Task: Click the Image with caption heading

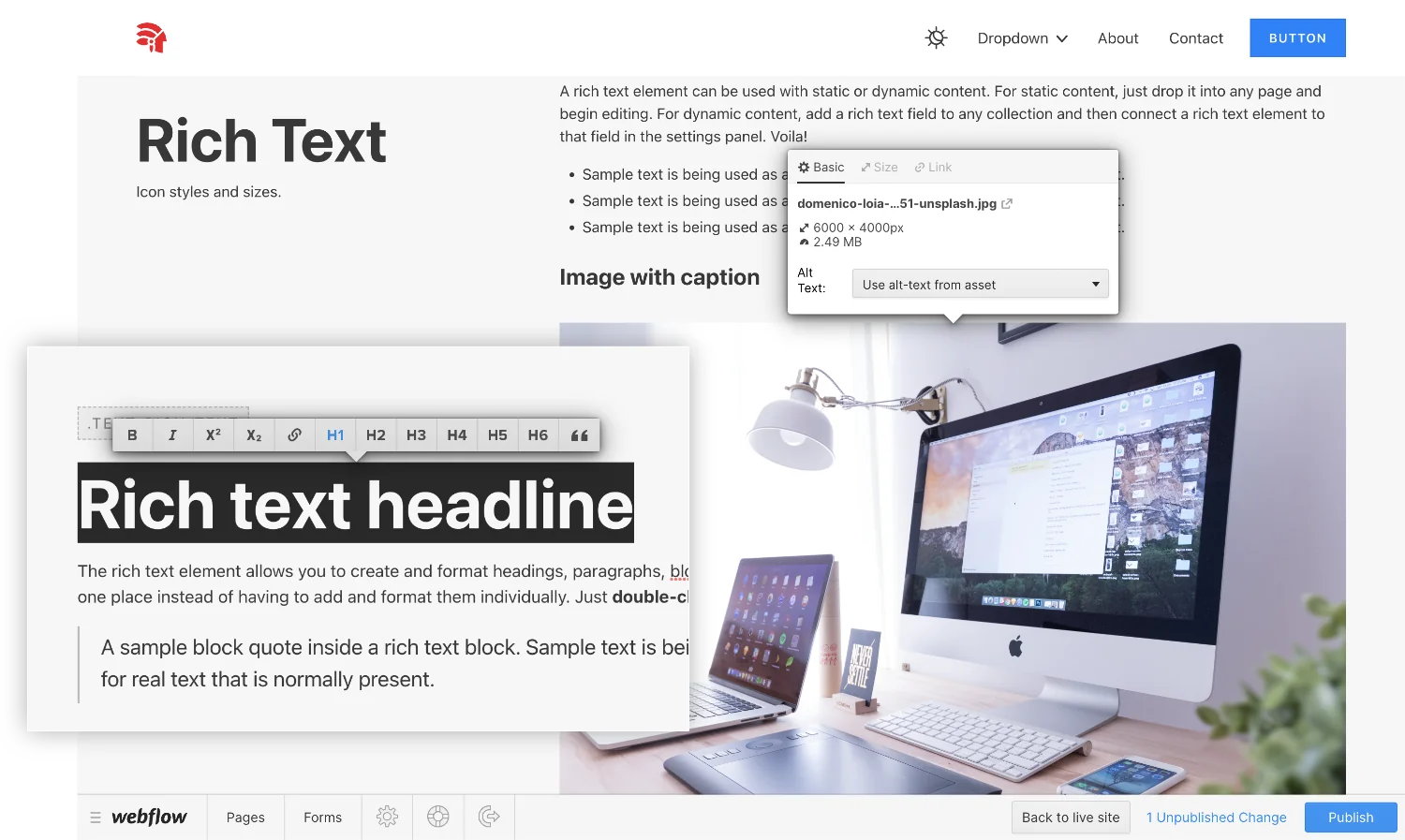Action: tap(659, 277)
